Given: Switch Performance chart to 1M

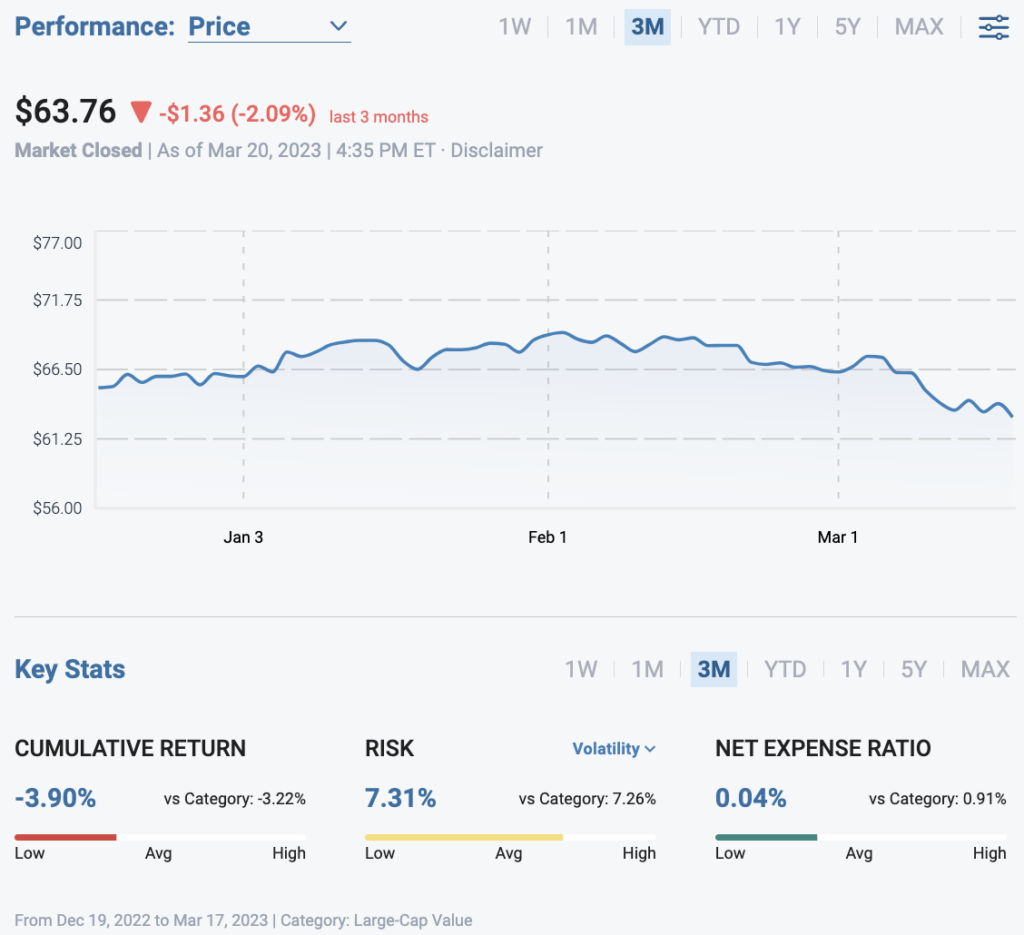Looking at the screenshot, I should 581,27.
